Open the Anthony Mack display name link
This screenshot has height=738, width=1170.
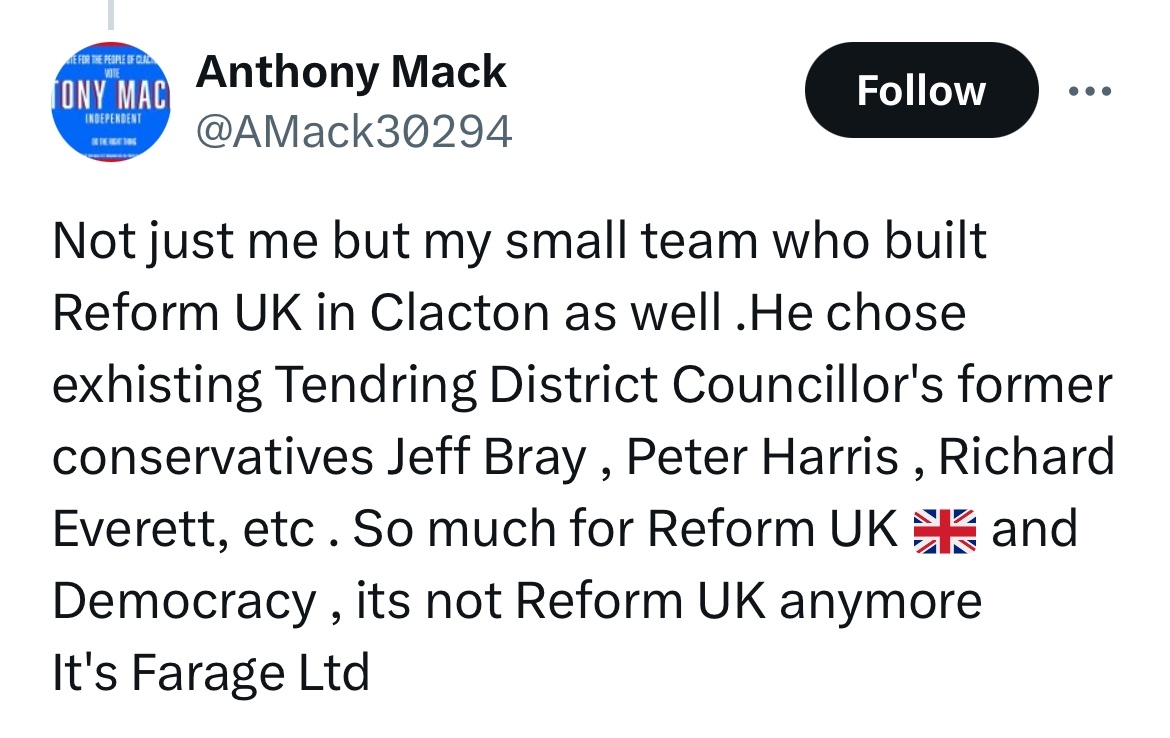pos(351,72)
